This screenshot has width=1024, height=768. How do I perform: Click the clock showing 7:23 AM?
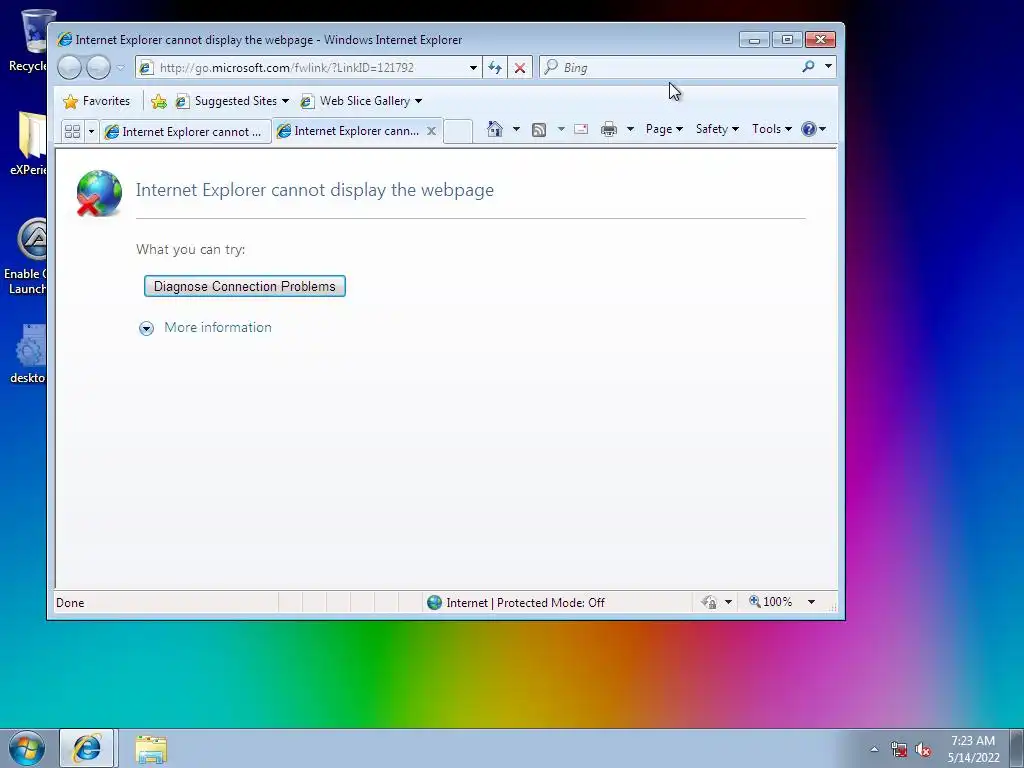click(973, 749)
